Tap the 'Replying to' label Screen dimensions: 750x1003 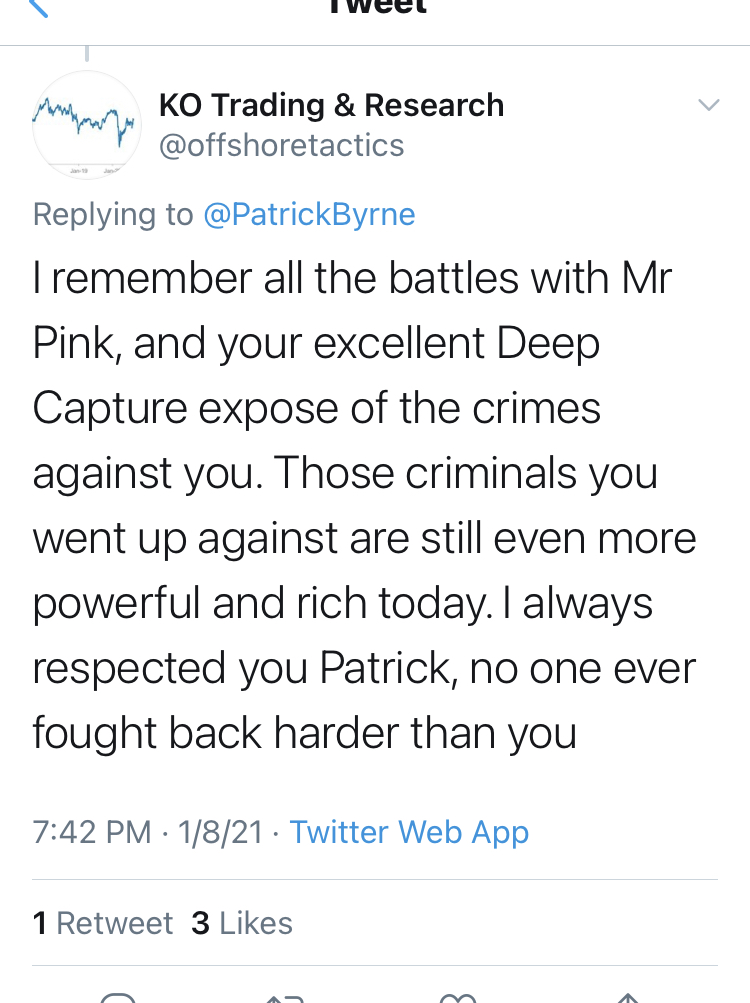(x=113, y=214)
